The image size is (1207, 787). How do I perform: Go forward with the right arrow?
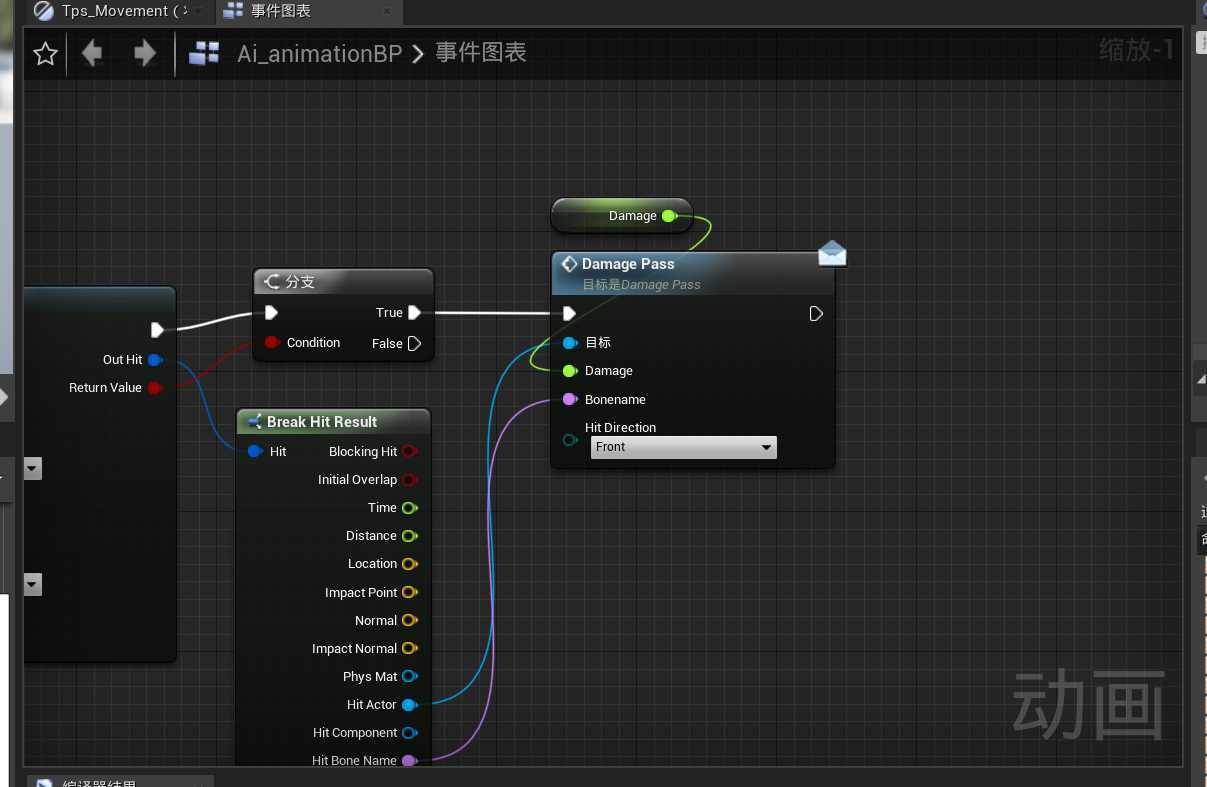tap(144, 53)
